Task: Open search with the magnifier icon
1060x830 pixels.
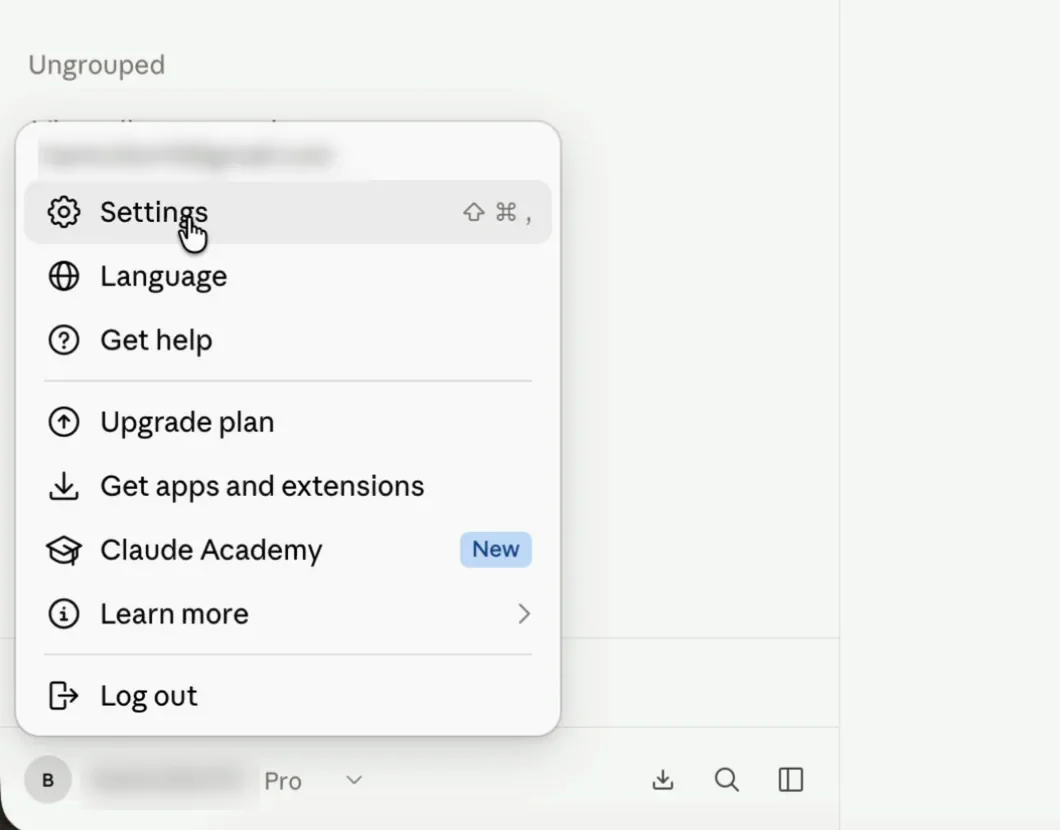Action: click(x=727, y=780)
